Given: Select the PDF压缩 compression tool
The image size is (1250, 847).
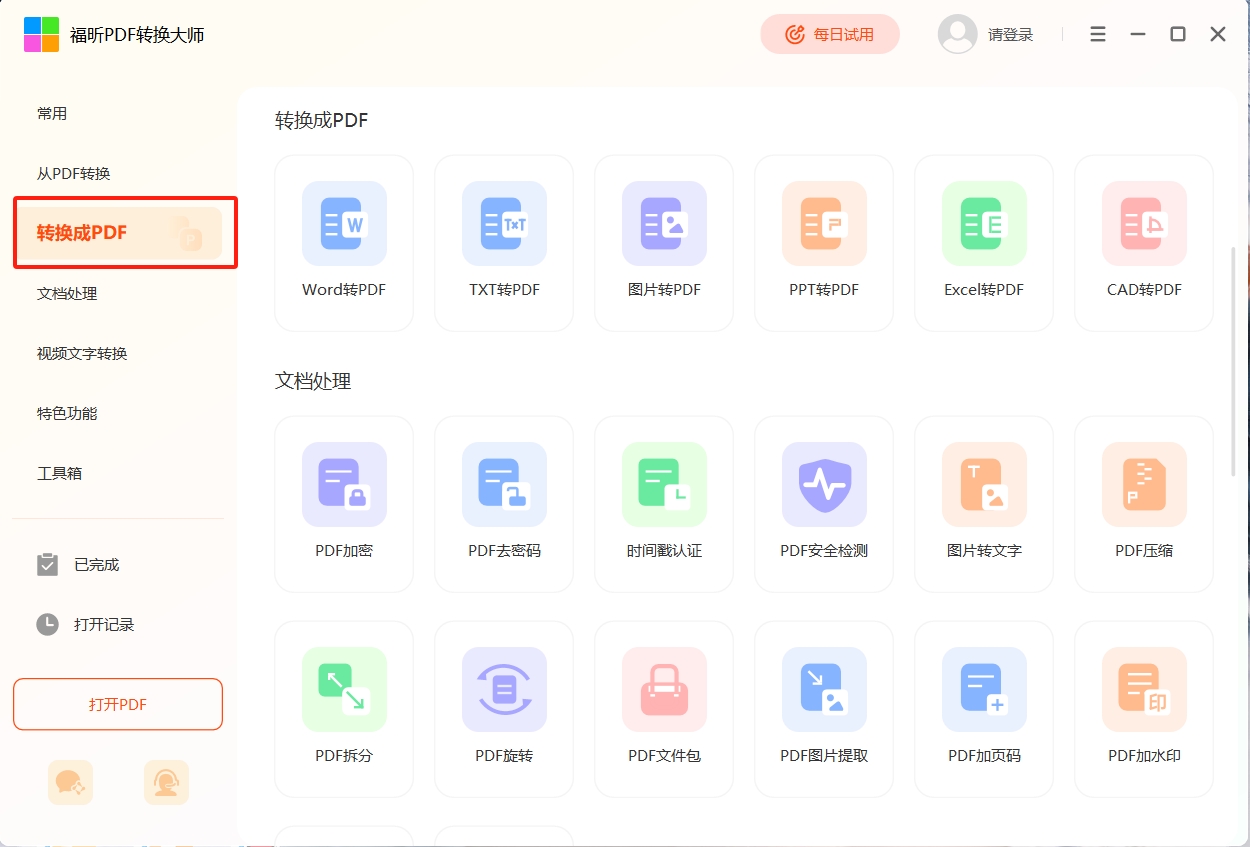Looking at the screenshot, I should pyautogui.click(x=1144, y=485).
